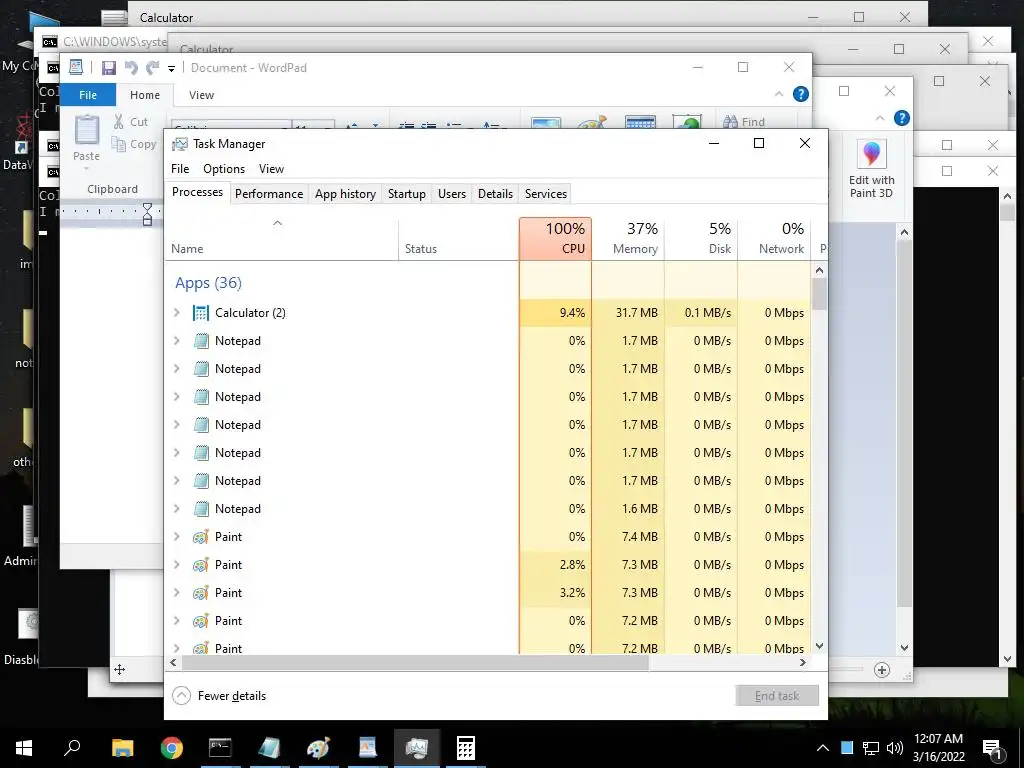
Task: Click the Save icon in WordPad title bar
Action: [x=109, y=67]
